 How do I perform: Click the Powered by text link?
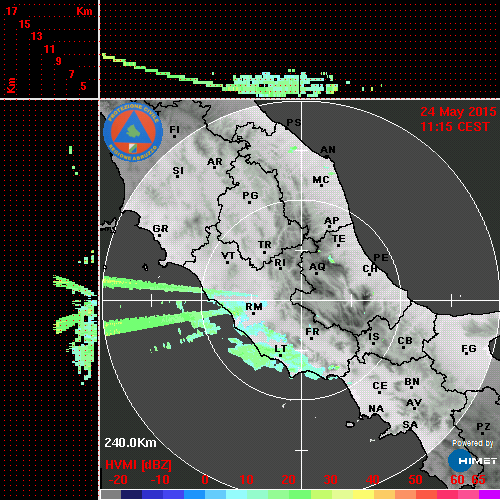(472, 443)
